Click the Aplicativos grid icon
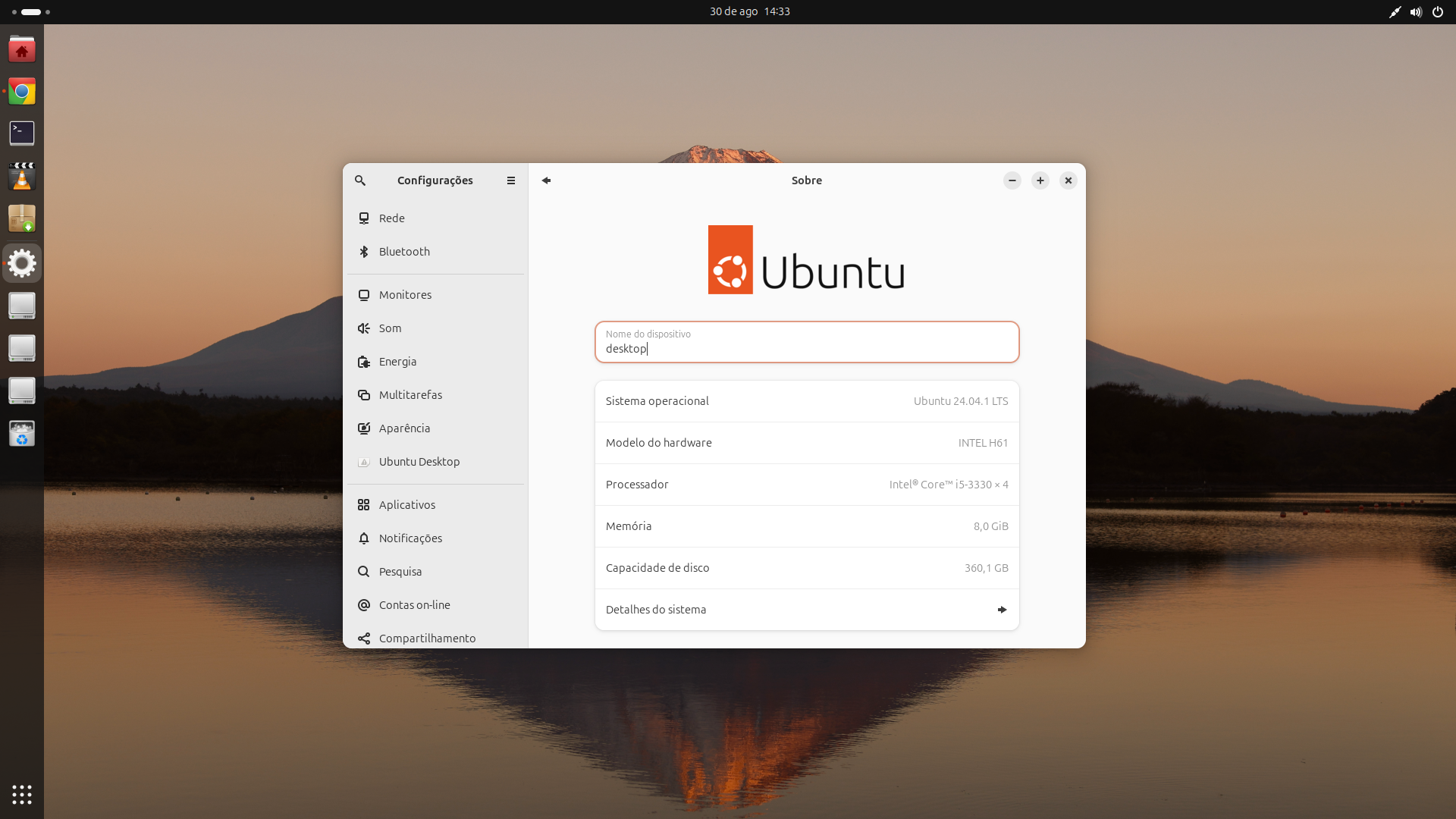 (364, 505)
